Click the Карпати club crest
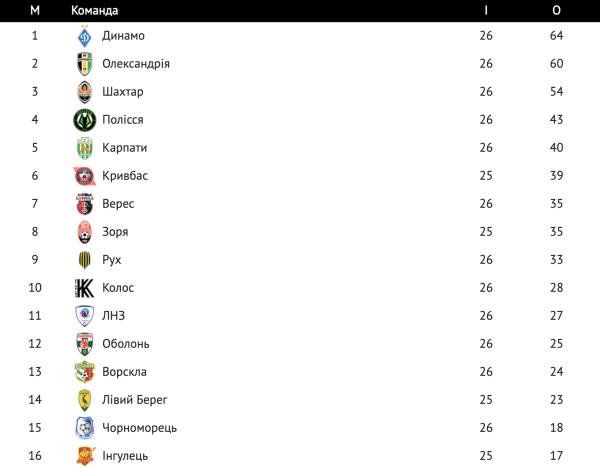 [85, 148]
